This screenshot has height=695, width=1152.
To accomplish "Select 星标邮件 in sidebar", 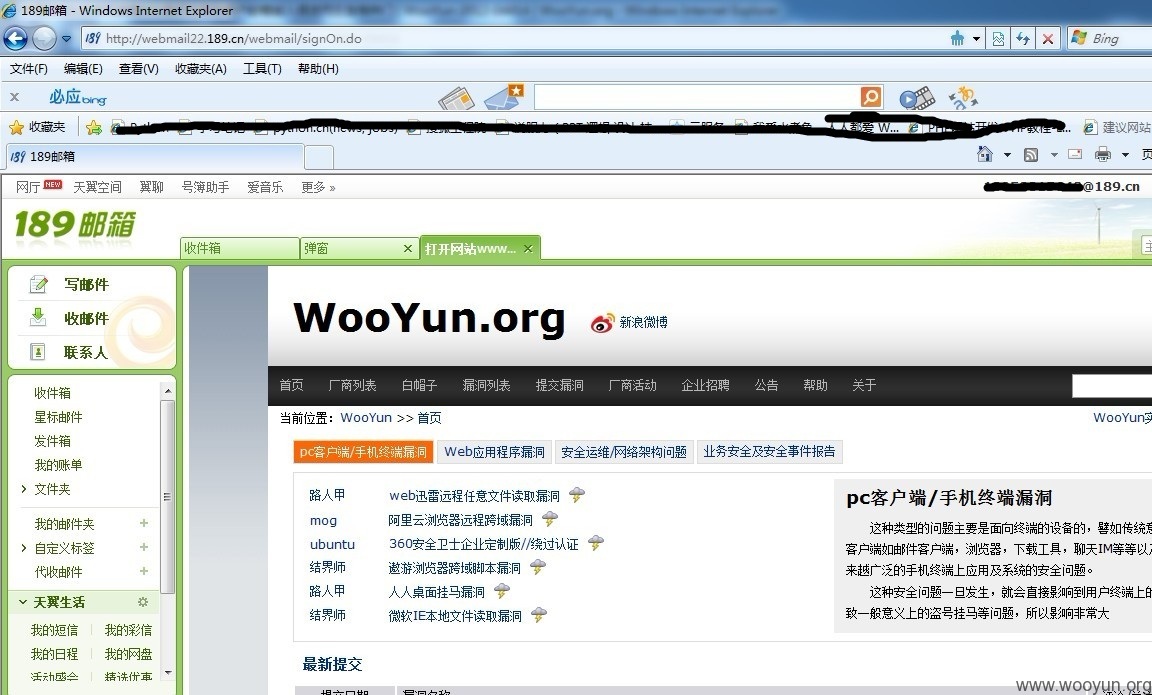I will [x=58, y=417].
